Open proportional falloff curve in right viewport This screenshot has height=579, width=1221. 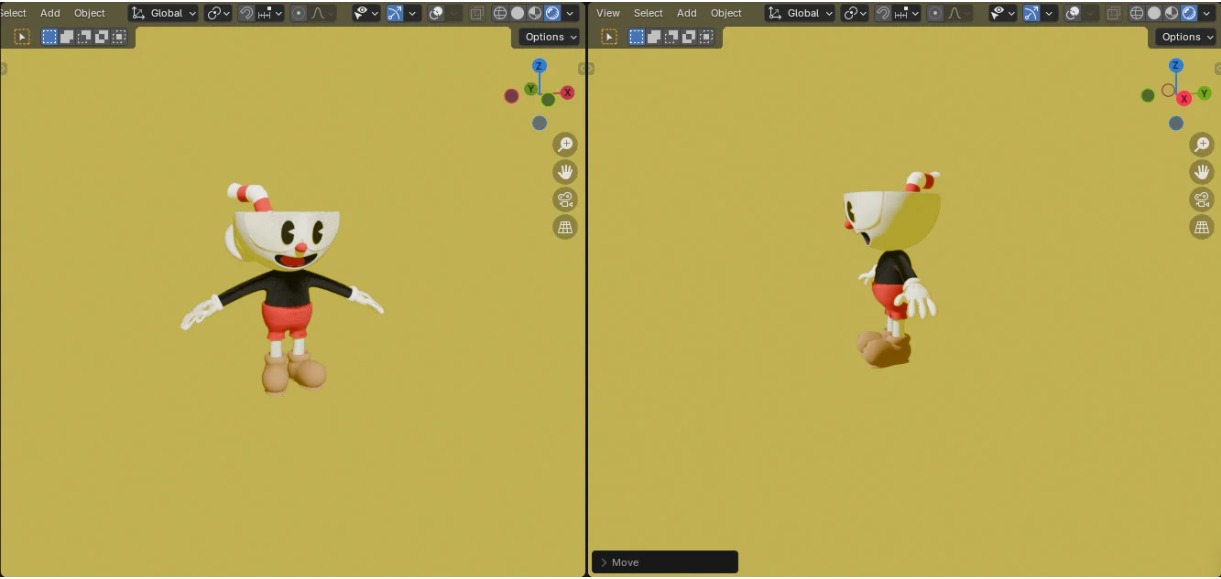click(x=959, y=13)
